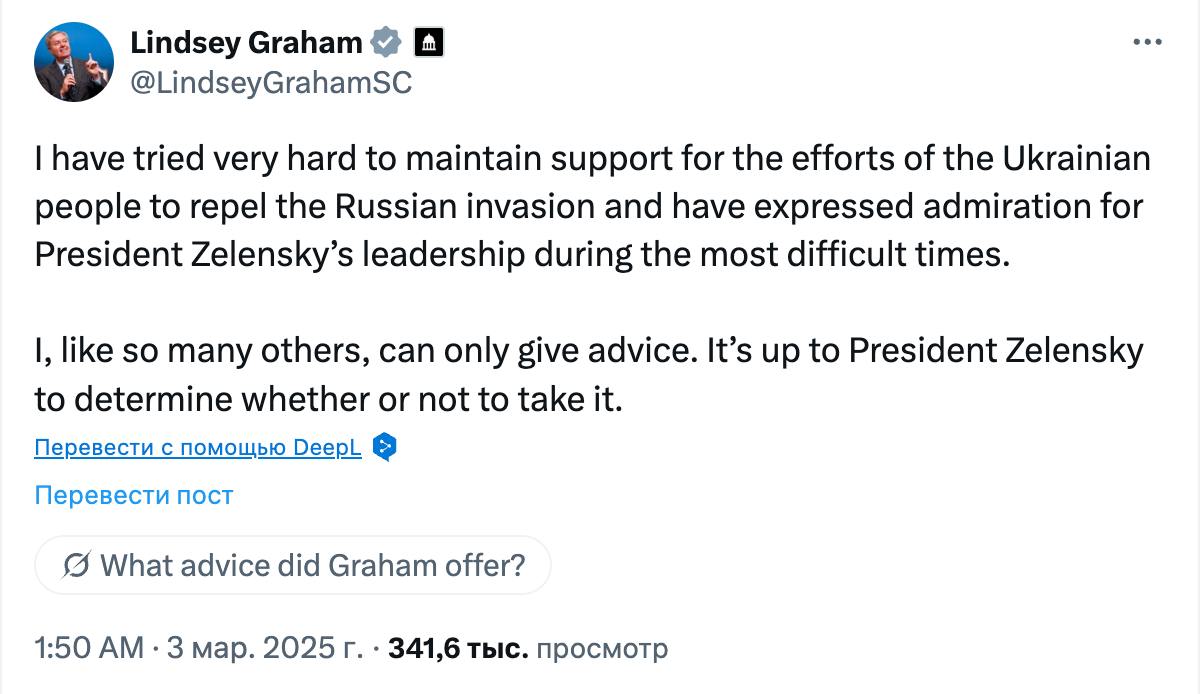Click the DeepL logo icon
Viewport: 1202px width, 694px height.
coord(385,447)
